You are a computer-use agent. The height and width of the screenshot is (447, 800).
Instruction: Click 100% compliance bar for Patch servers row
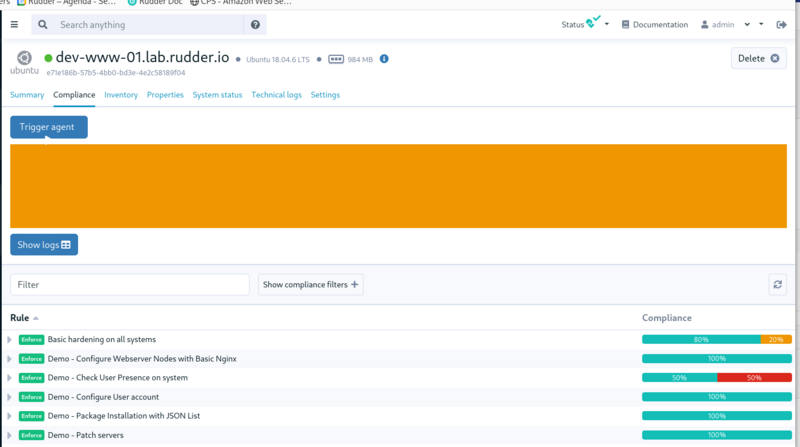(717, 435)
